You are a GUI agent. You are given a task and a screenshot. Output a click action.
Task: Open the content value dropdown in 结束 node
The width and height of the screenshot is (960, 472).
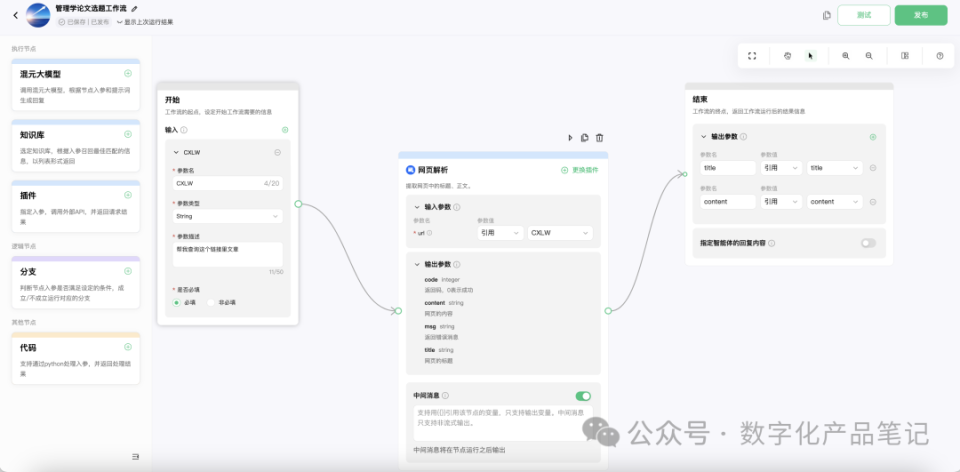[834, 201]
